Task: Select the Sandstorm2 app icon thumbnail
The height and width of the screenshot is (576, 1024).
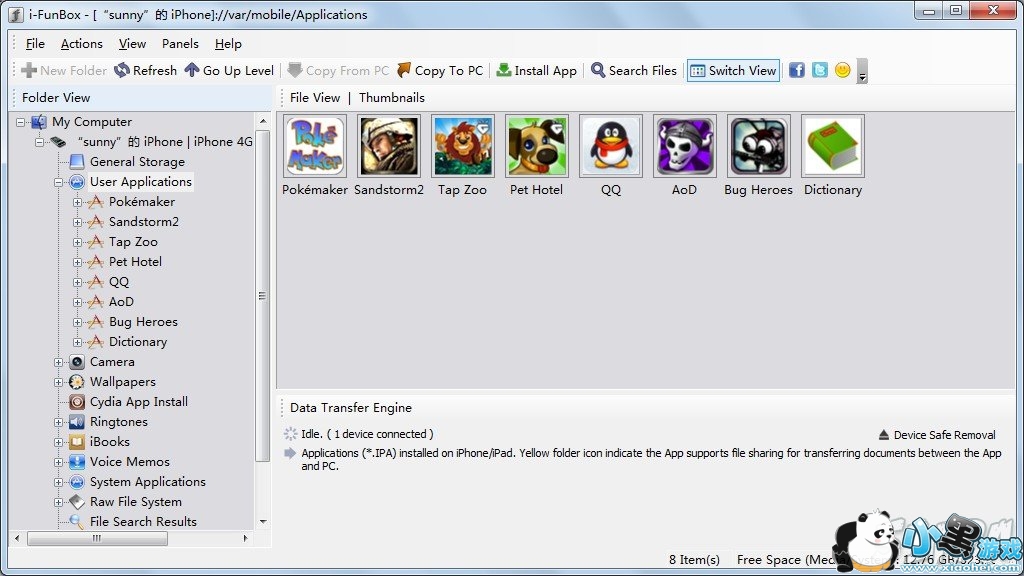Action: tap(389, 146)
